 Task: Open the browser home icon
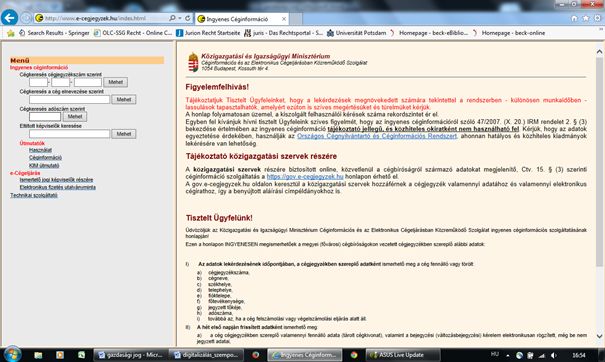574,18
